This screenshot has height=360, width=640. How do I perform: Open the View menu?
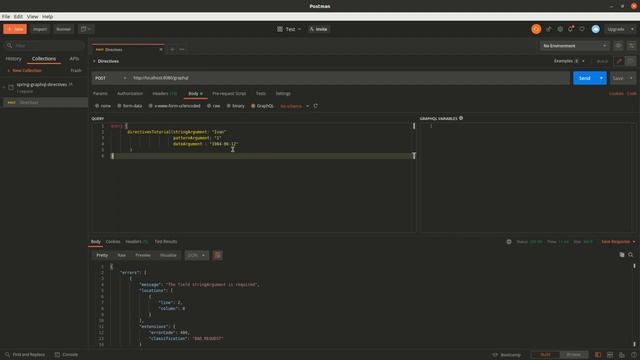(x=32, y=17)
